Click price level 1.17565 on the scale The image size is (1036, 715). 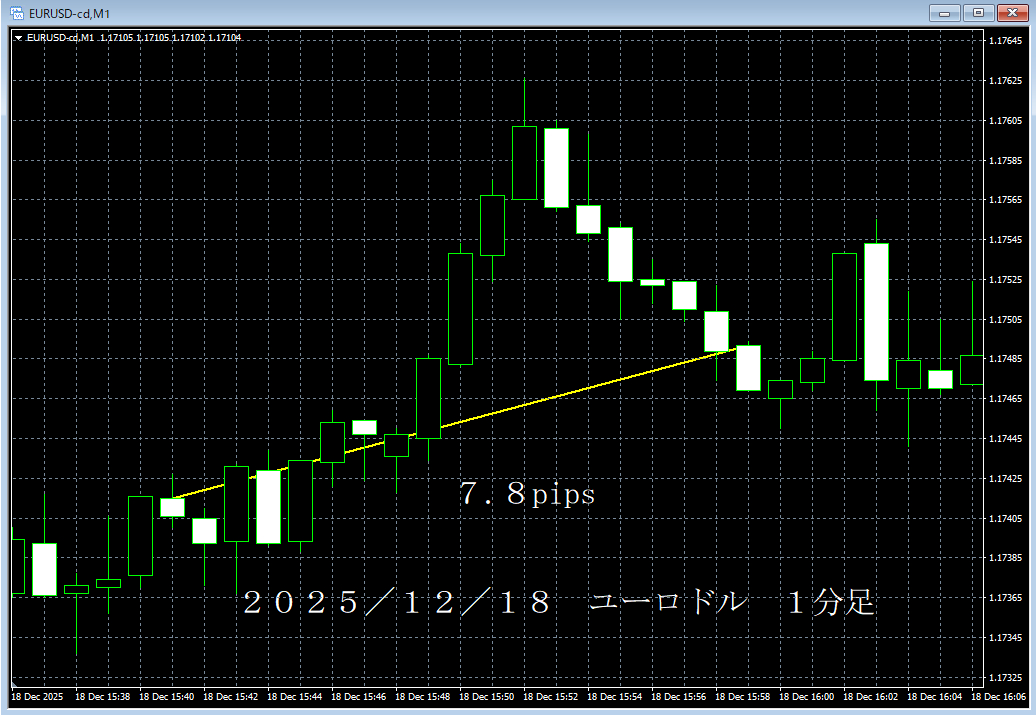pos(1005,200)
